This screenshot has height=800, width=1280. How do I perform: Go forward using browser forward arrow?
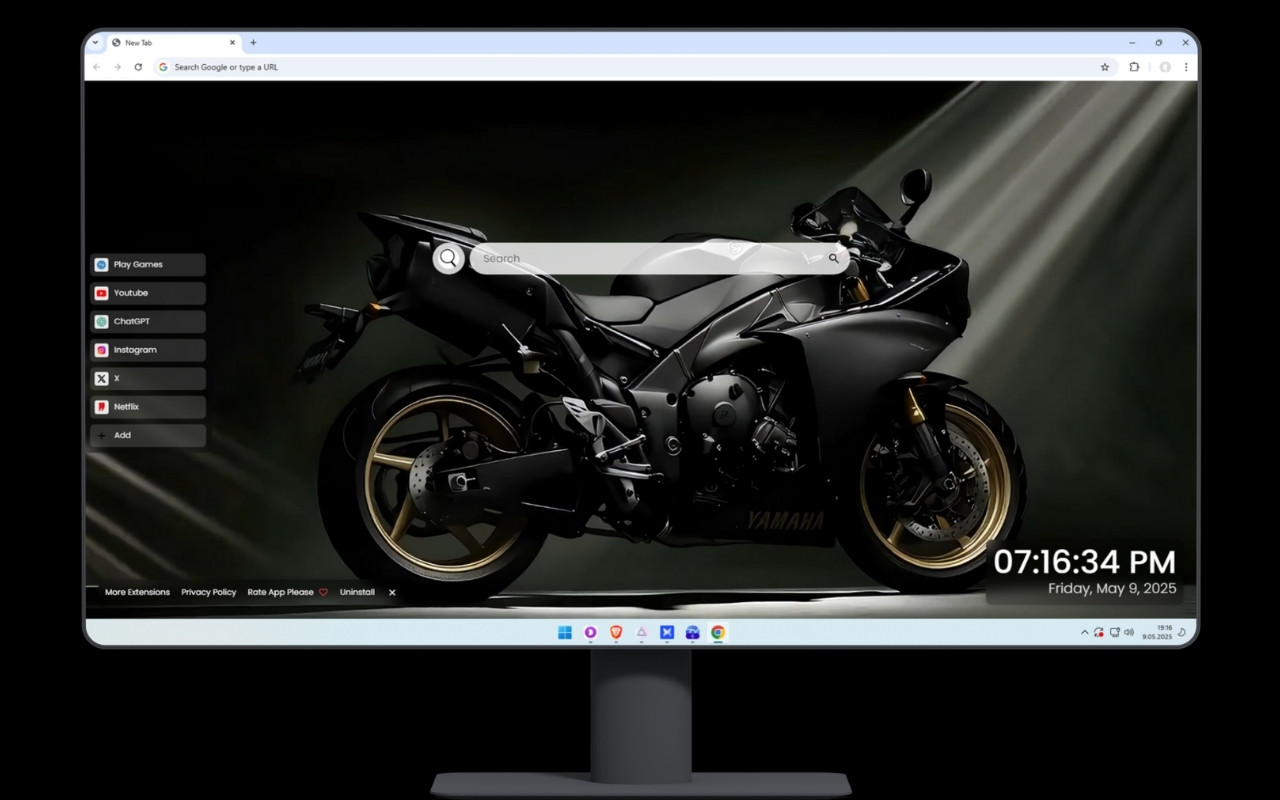117,67
